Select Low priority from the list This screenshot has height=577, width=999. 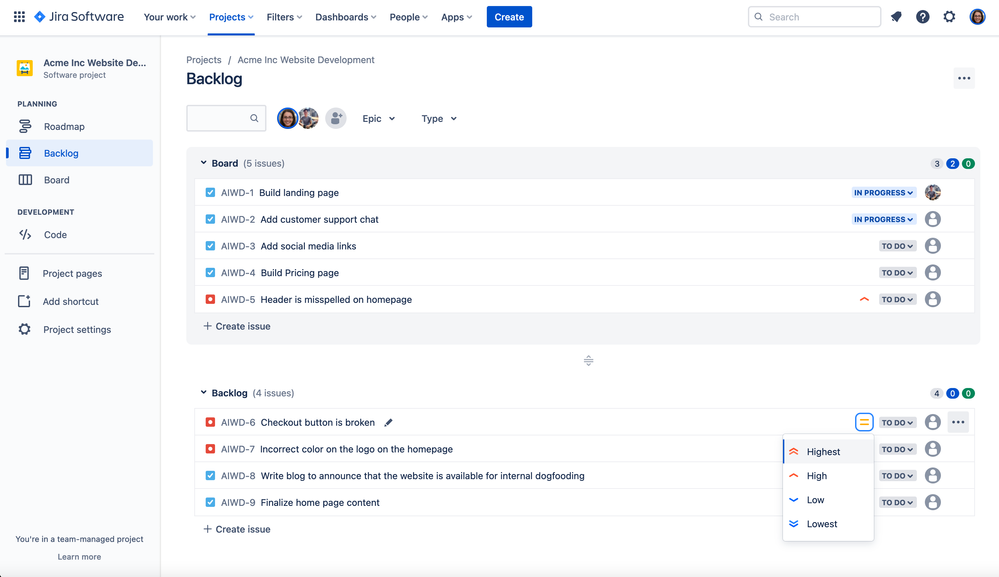click(828, 500)
